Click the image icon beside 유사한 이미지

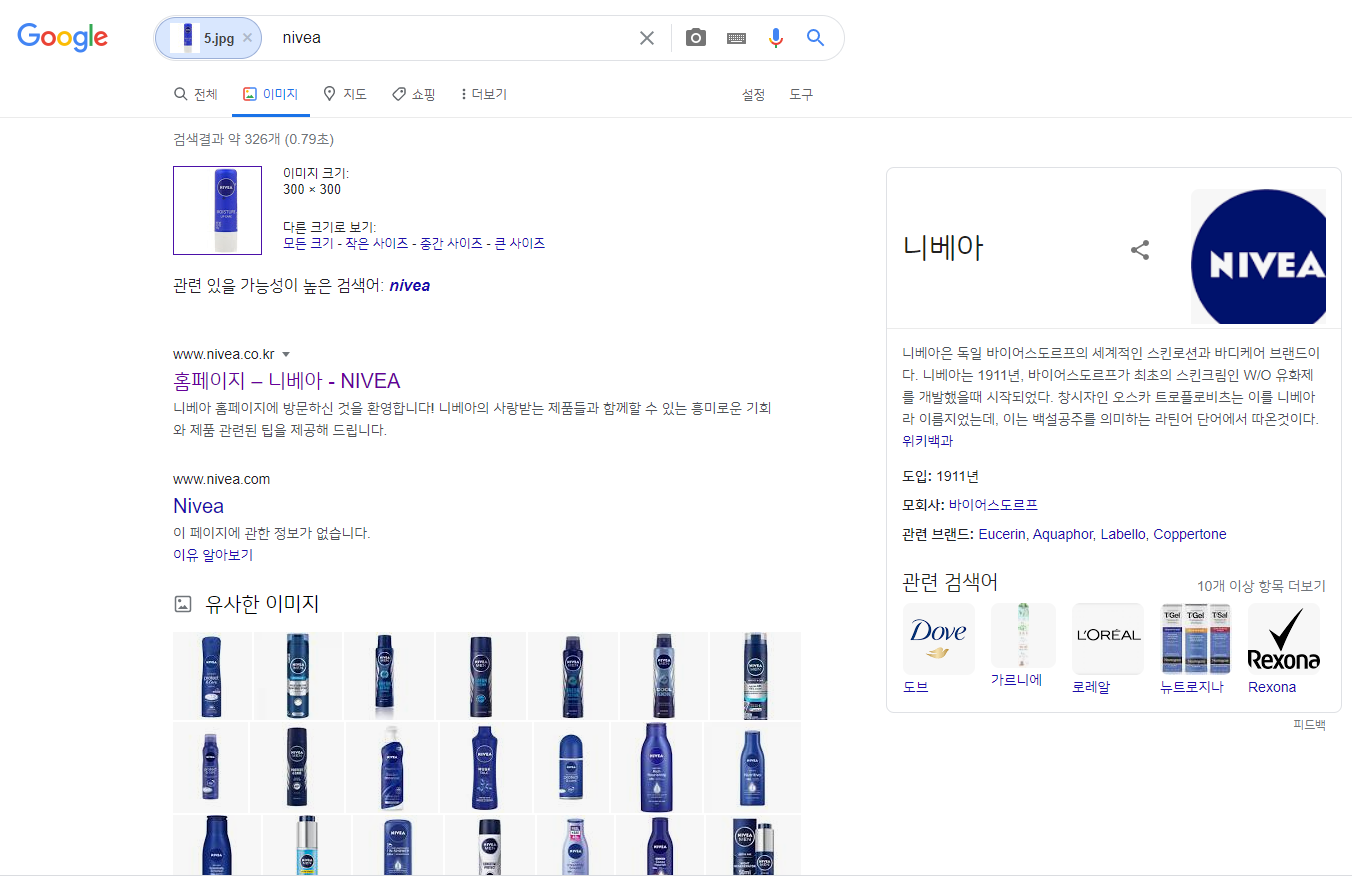coord(182,604)
